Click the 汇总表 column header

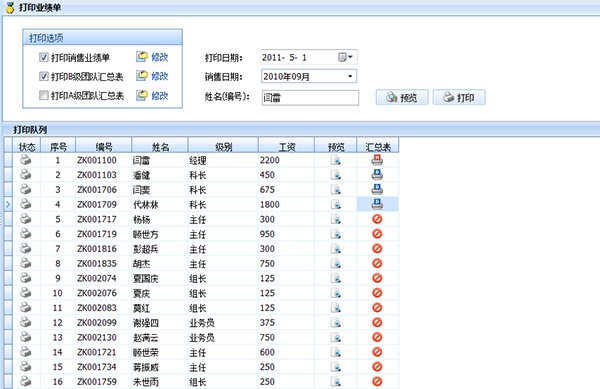378,146
